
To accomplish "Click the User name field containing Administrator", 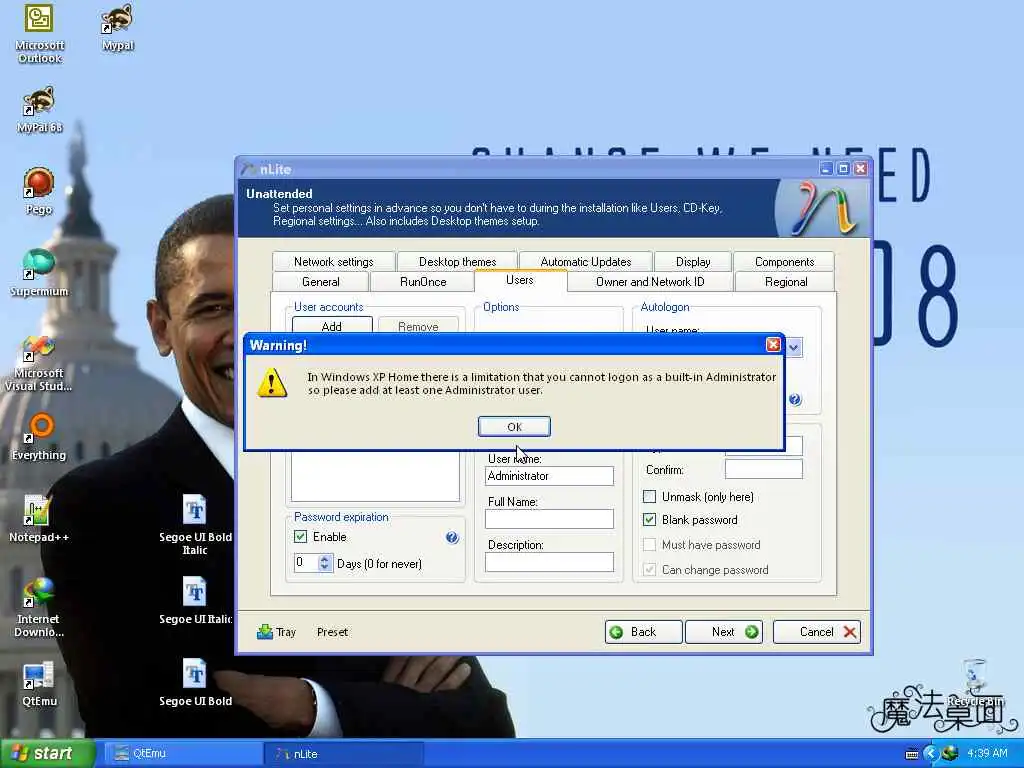I will (549, 476).
